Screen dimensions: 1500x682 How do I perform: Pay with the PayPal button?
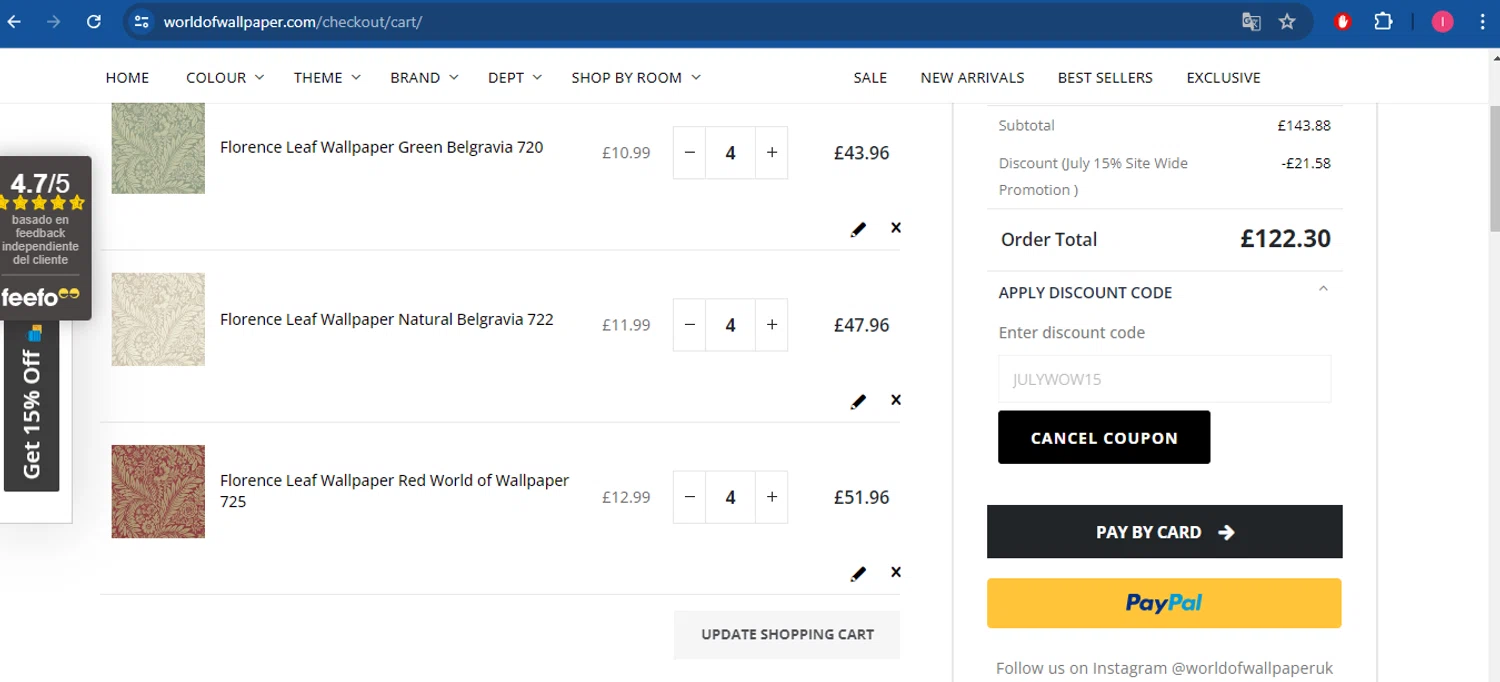[x=1164, y=603]
